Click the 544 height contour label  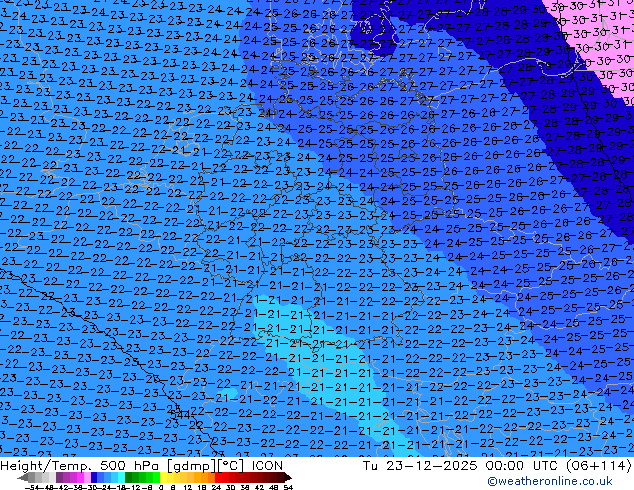[180, 415]
